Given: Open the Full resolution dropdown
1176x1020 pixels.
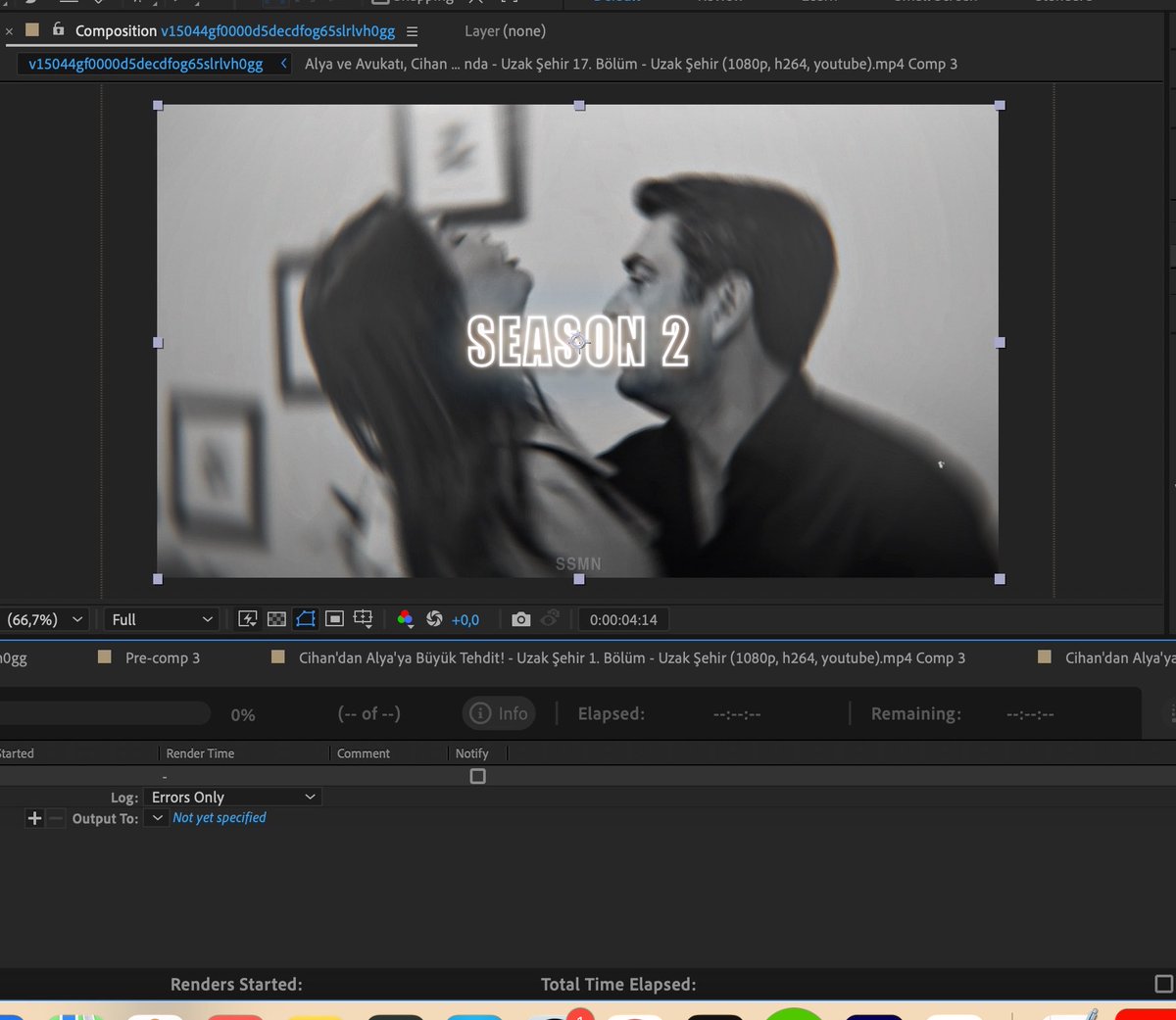Looking at the screenshot, I should point(161,619).
